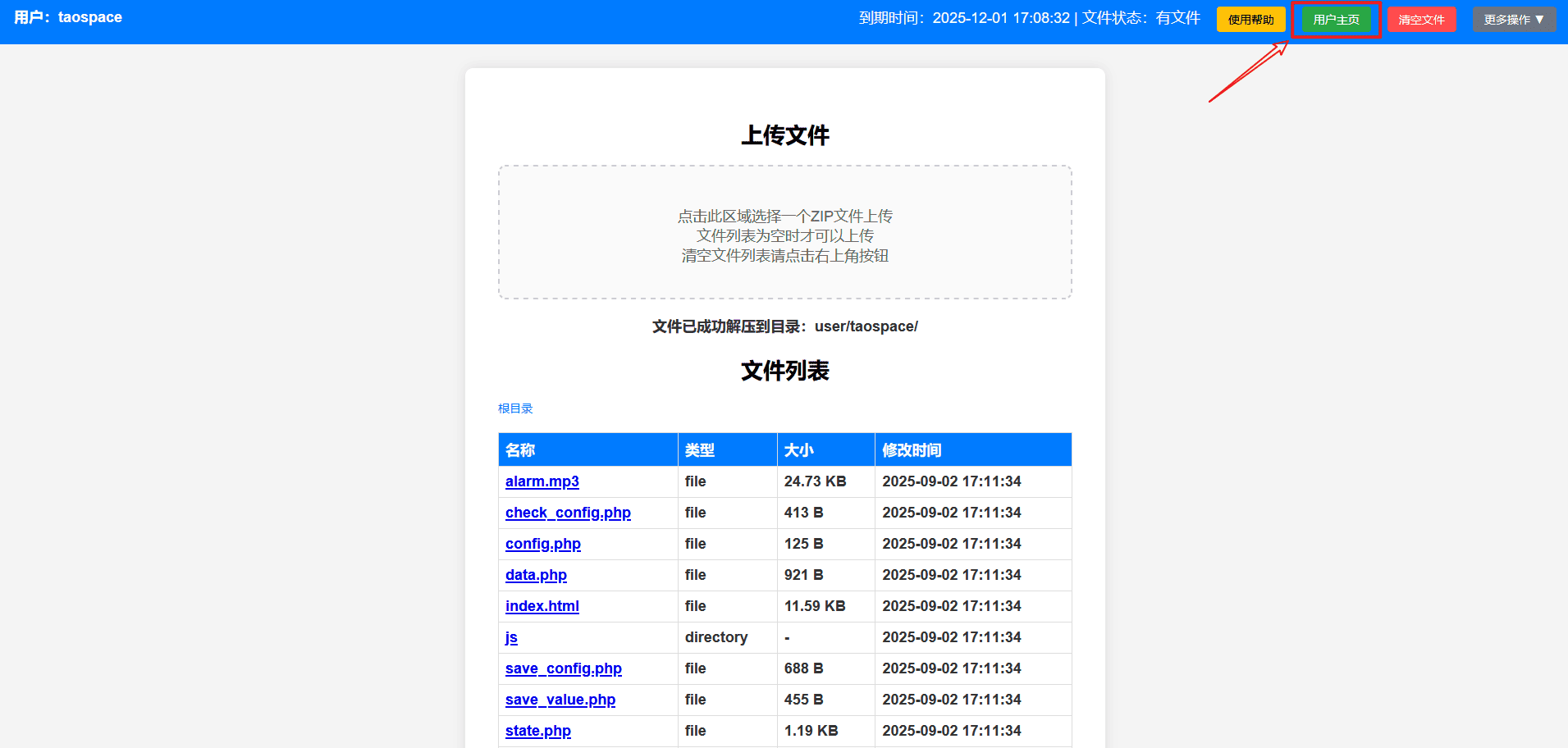Open the alarm.mp3 file link
The height and width of the screenshot is (748, 1568).
[542, 481]
